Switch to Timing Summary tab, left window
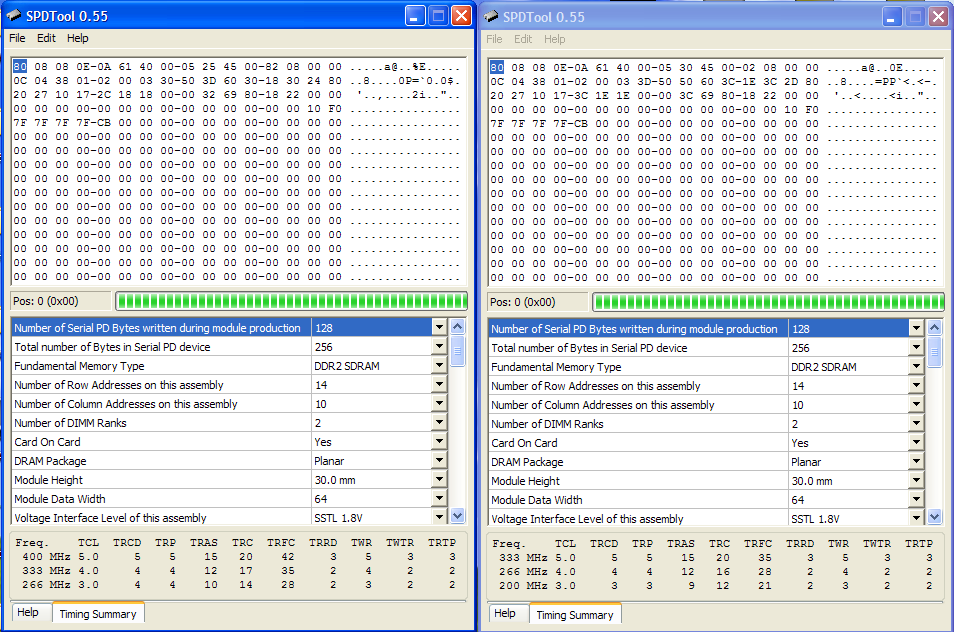 tap(98, 614)
